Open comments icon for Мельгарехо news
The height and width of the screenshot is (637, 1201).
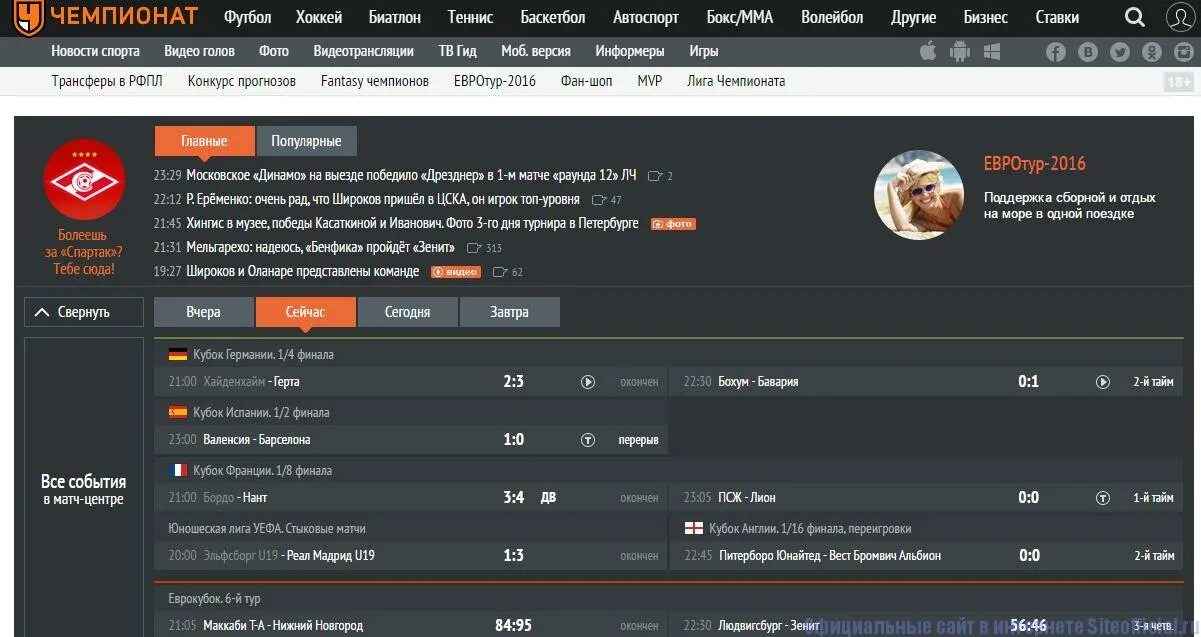pos(474,248)
